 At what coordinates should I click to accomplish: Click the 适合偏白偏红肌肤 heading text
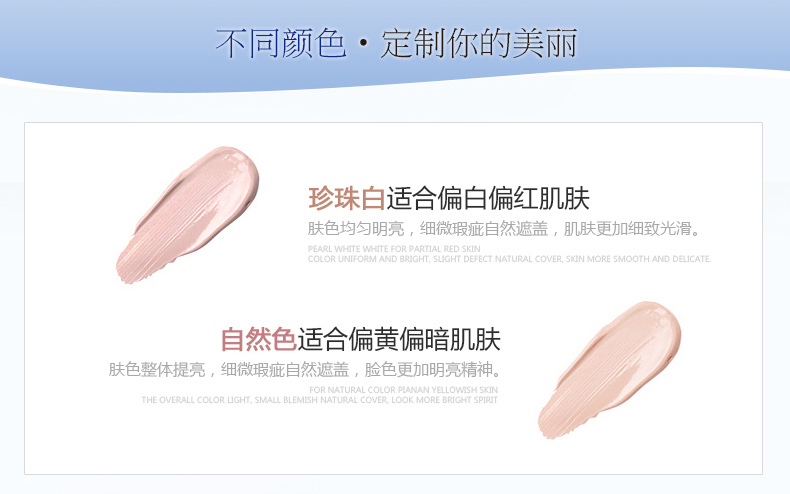488,198
